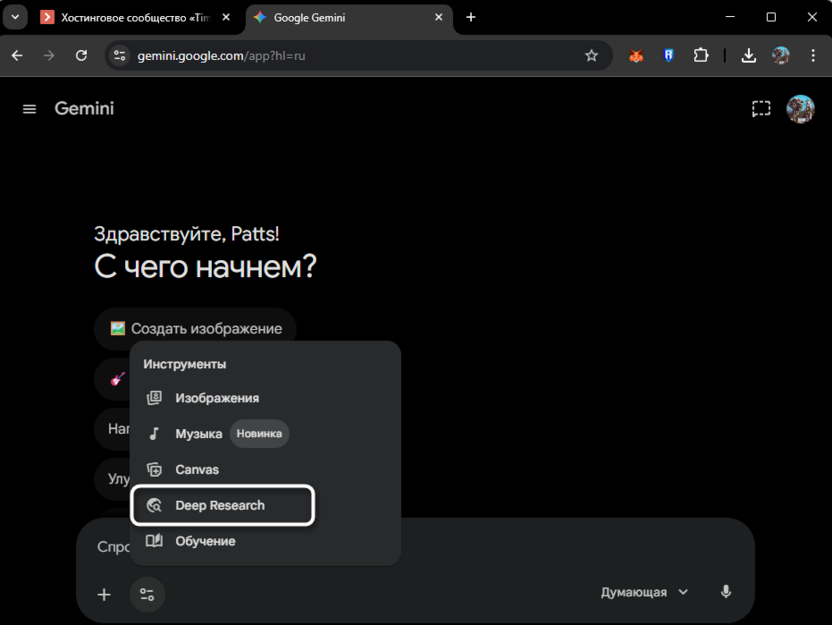The height and width of the screenshot is (625, 832).
Task: Activate the microphone voice input icon
Action: 726,592
